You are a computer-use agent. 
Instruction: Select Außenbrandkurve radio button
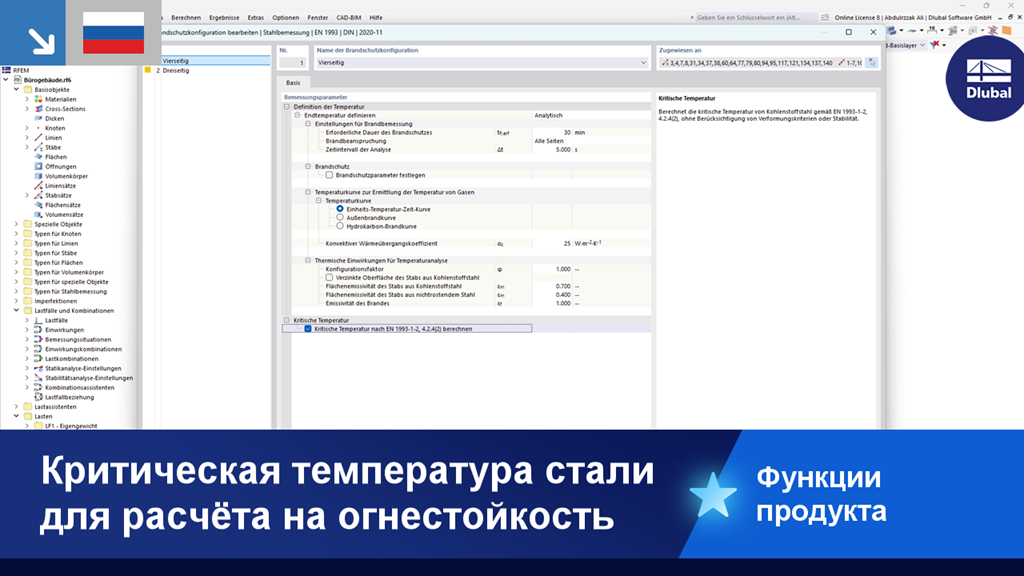pos(340,217)
